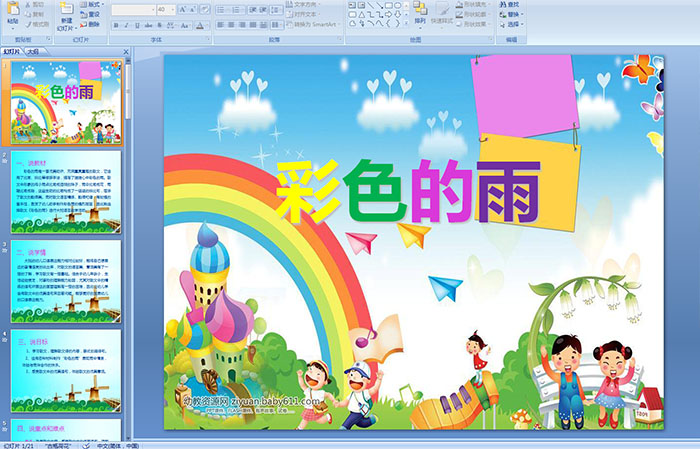Open the Columns dropdown button
The width and height of the screenshot is (700, 449).
click(277, 25)
